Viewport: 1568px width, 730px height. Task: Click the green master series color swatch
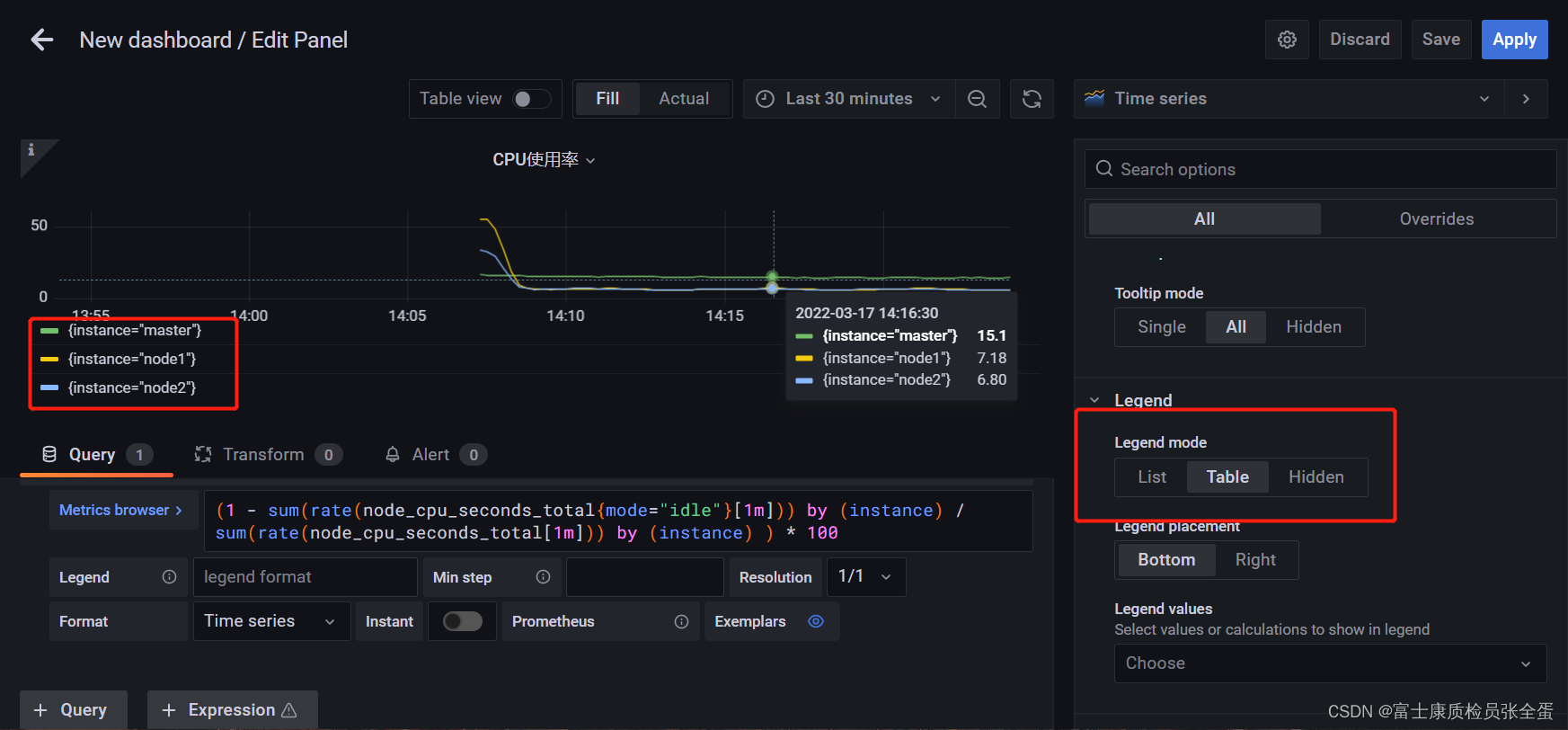pyautogui.click(x=49, y=331)
